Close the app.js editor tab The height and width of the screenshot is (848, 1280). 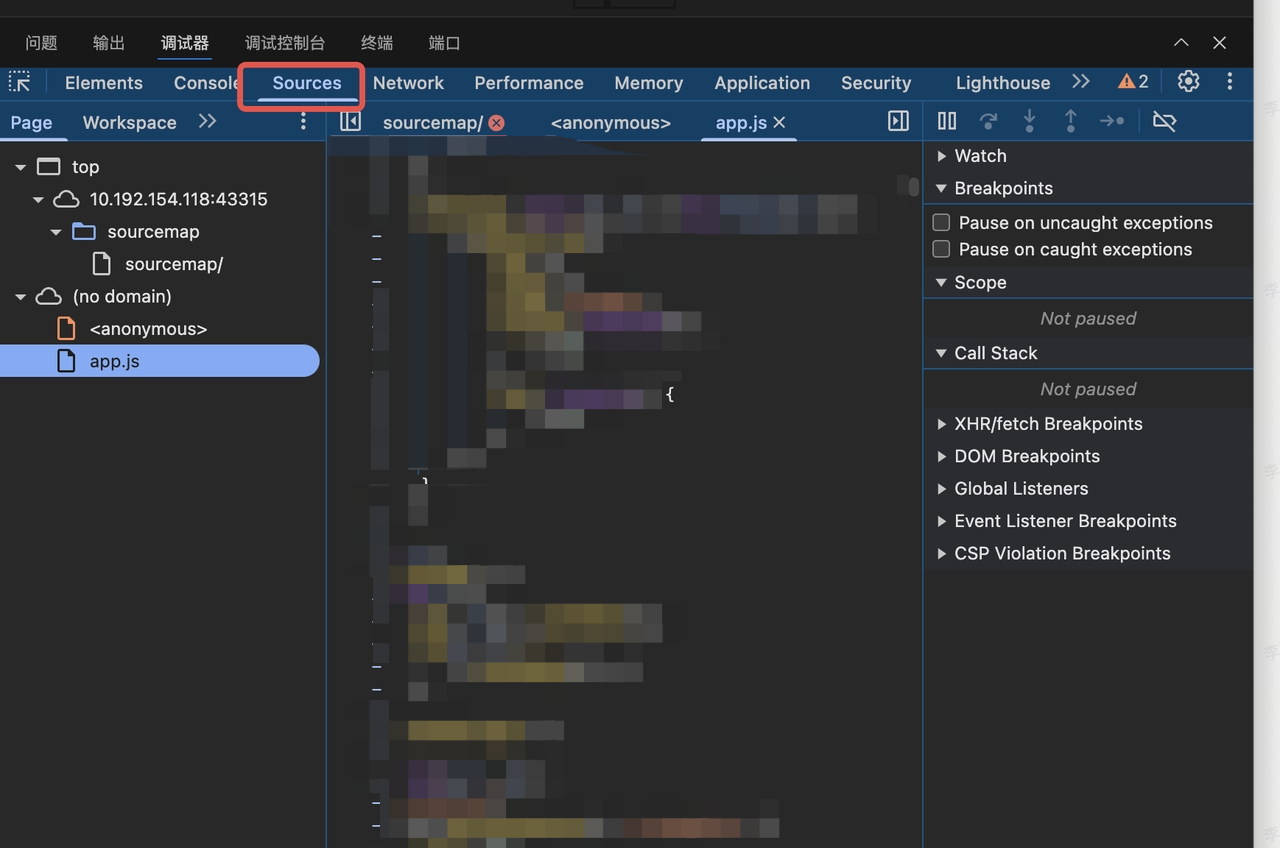780,122
